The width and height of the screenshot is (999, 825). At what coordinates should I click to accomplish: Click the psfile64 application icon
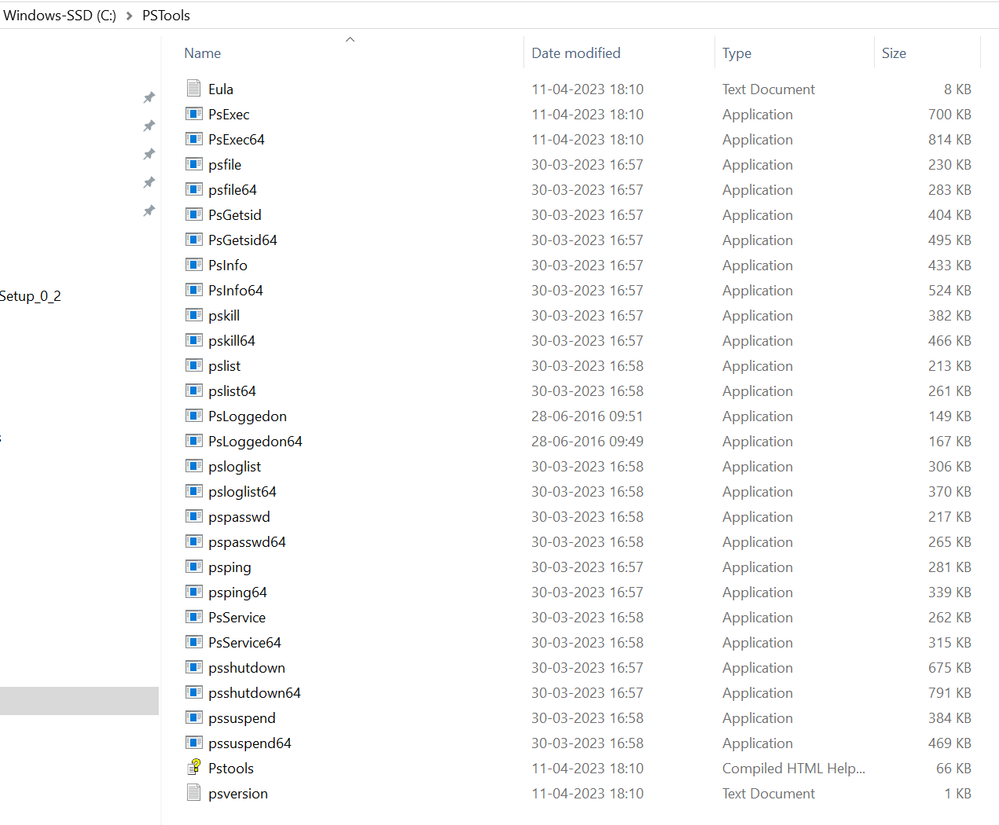point(194,189)
